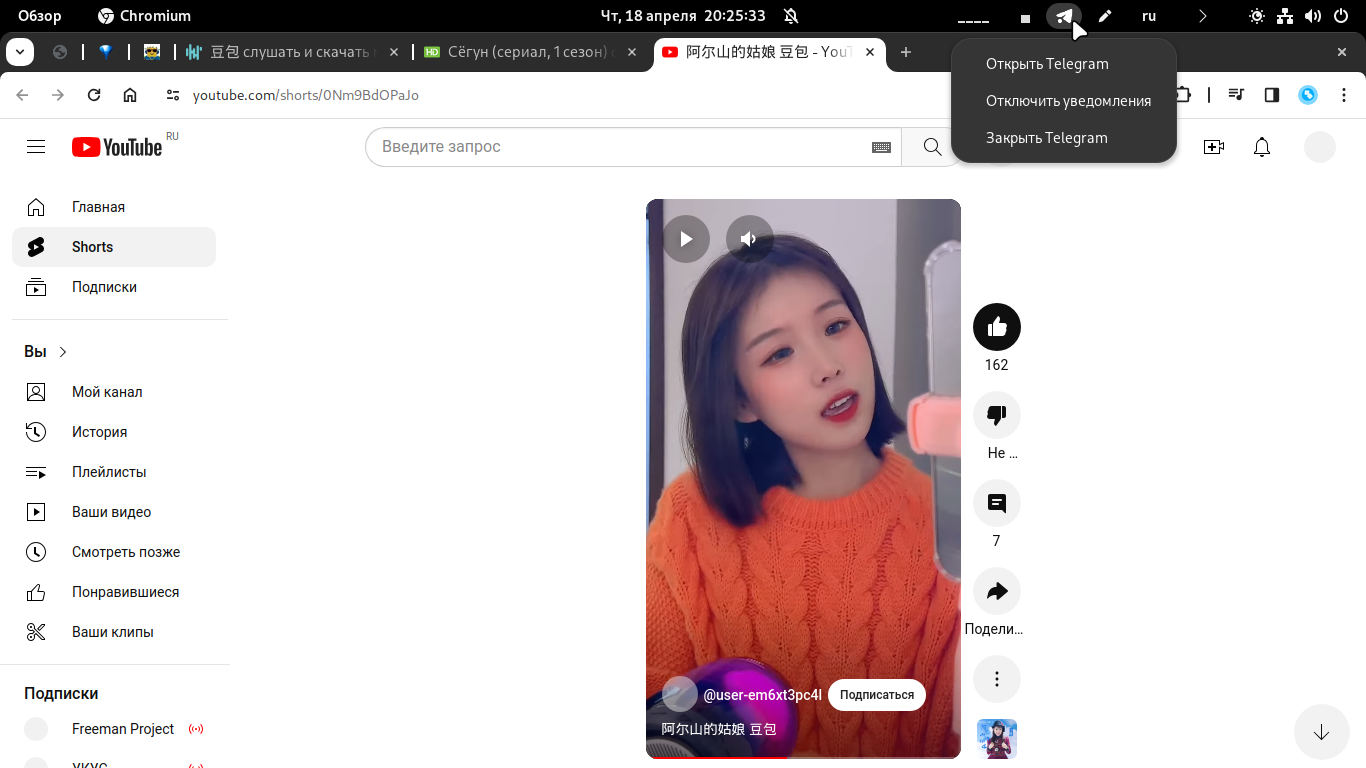Open the account avatar menu
Viewport: 1366px width, 768px height.
[1320, 147]
